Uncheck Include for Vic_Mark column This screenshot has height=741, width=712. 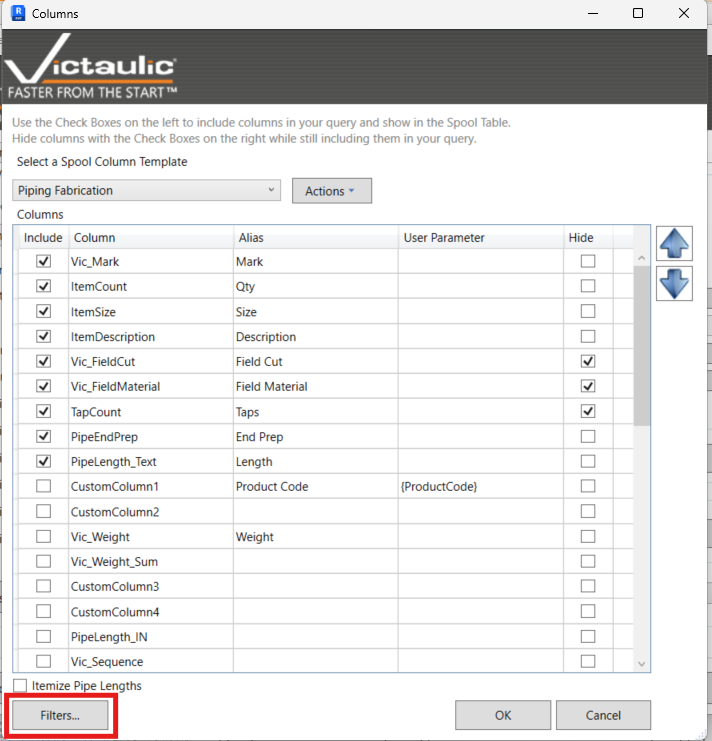click(x=43, y=261)
